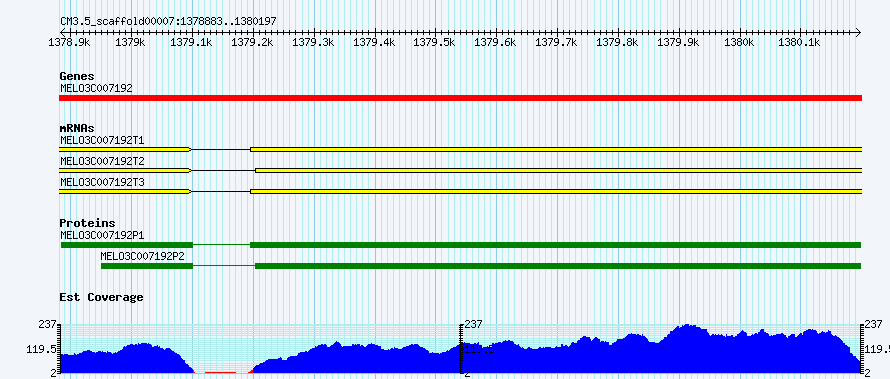Click the red zero-coverage gap in histogram
Screen dimensions: 890x379
(x=220, y=372)
